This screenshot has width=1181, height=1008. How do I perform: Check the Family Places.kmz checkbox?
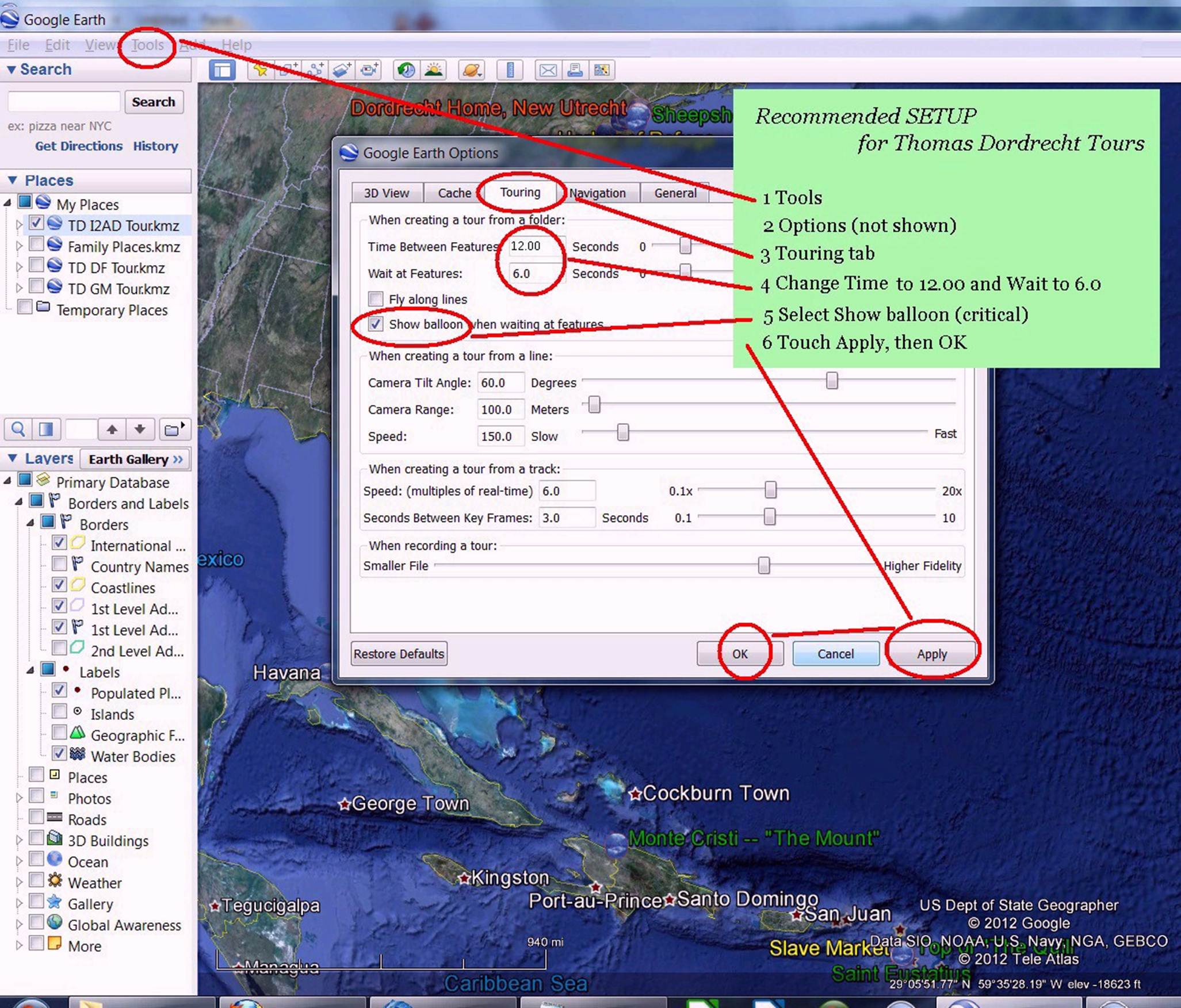[x=36, y=244]
